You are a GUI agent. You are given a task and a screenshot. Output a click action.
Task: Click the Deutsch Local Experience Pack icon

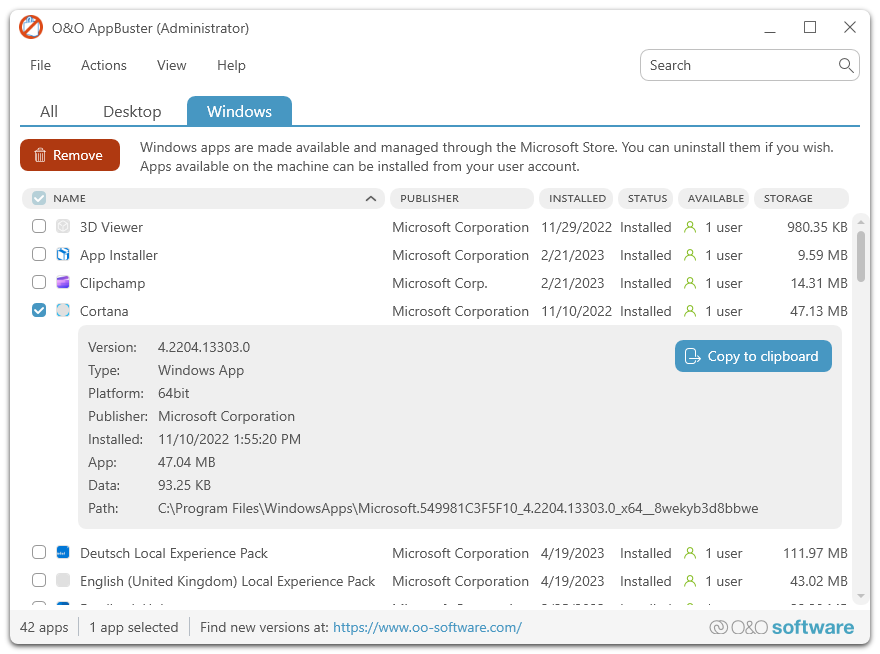coord(63,552)
